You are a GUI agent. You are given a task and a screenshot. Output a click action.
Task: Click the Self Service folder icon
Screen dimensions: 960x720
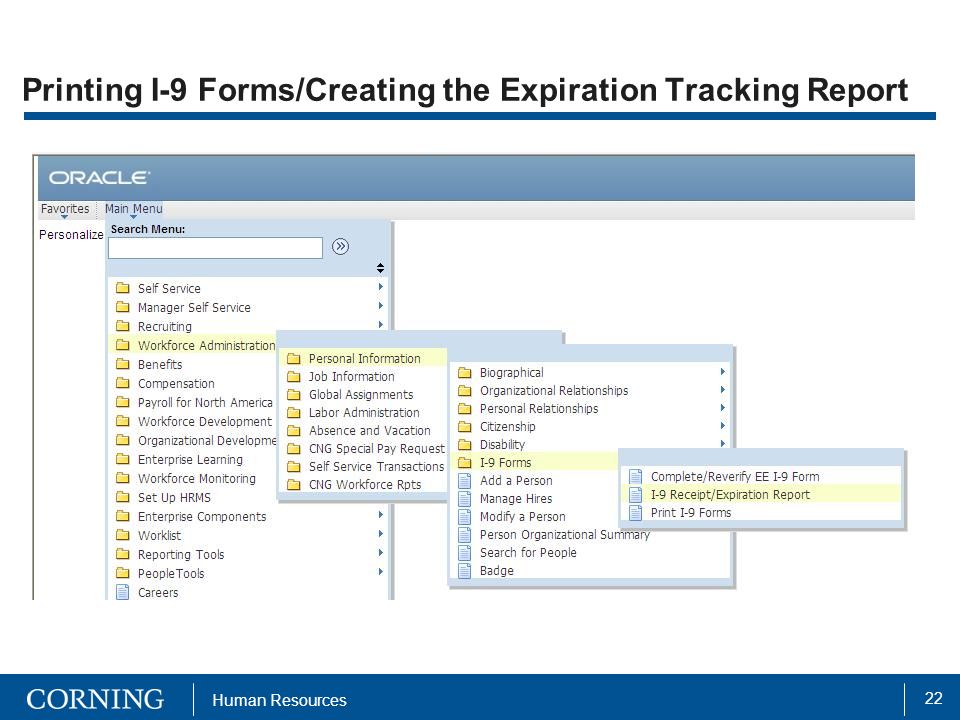tap(122, 288)
